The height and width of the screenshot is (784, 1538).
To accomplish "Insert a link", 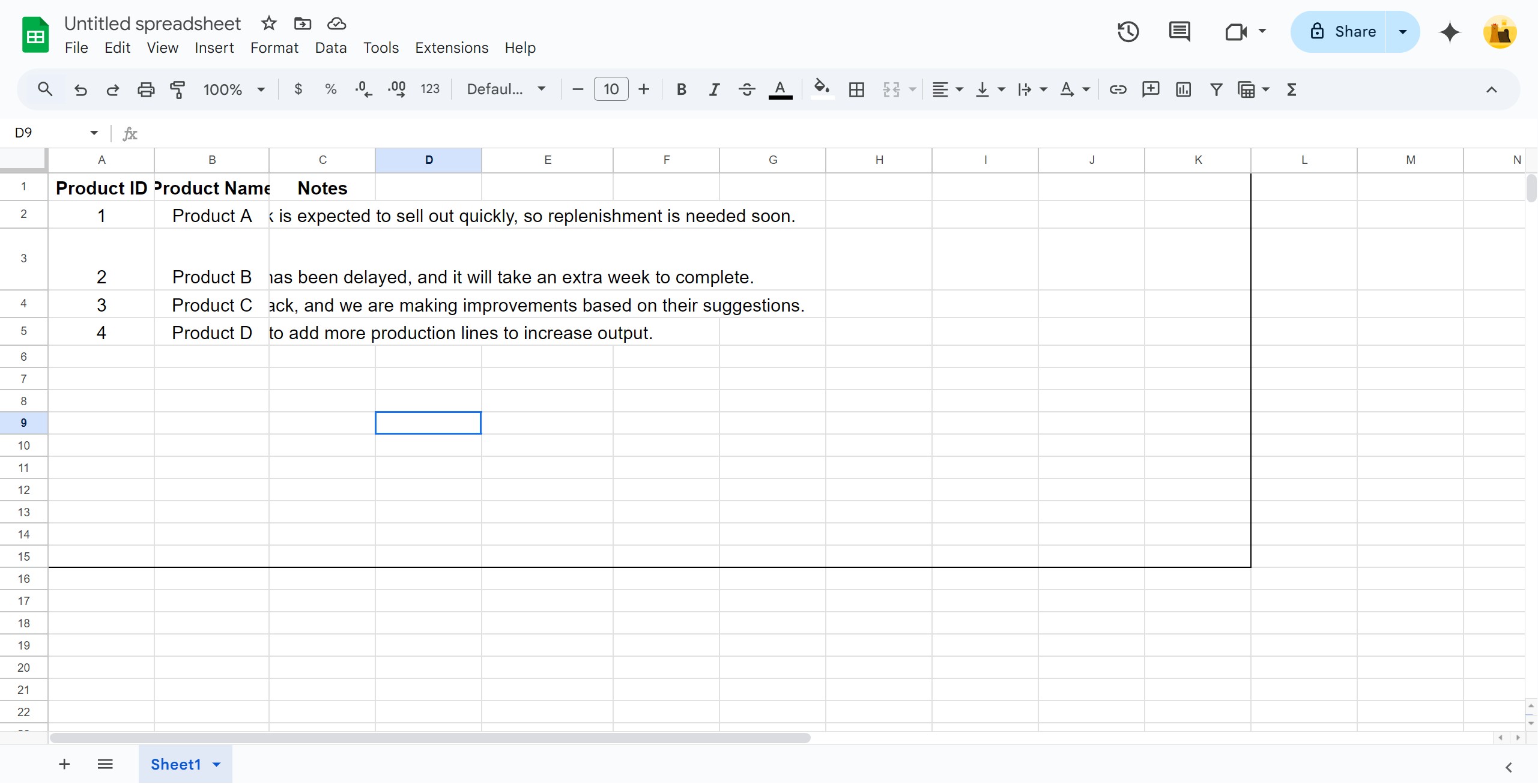I will click(1118, 89).
